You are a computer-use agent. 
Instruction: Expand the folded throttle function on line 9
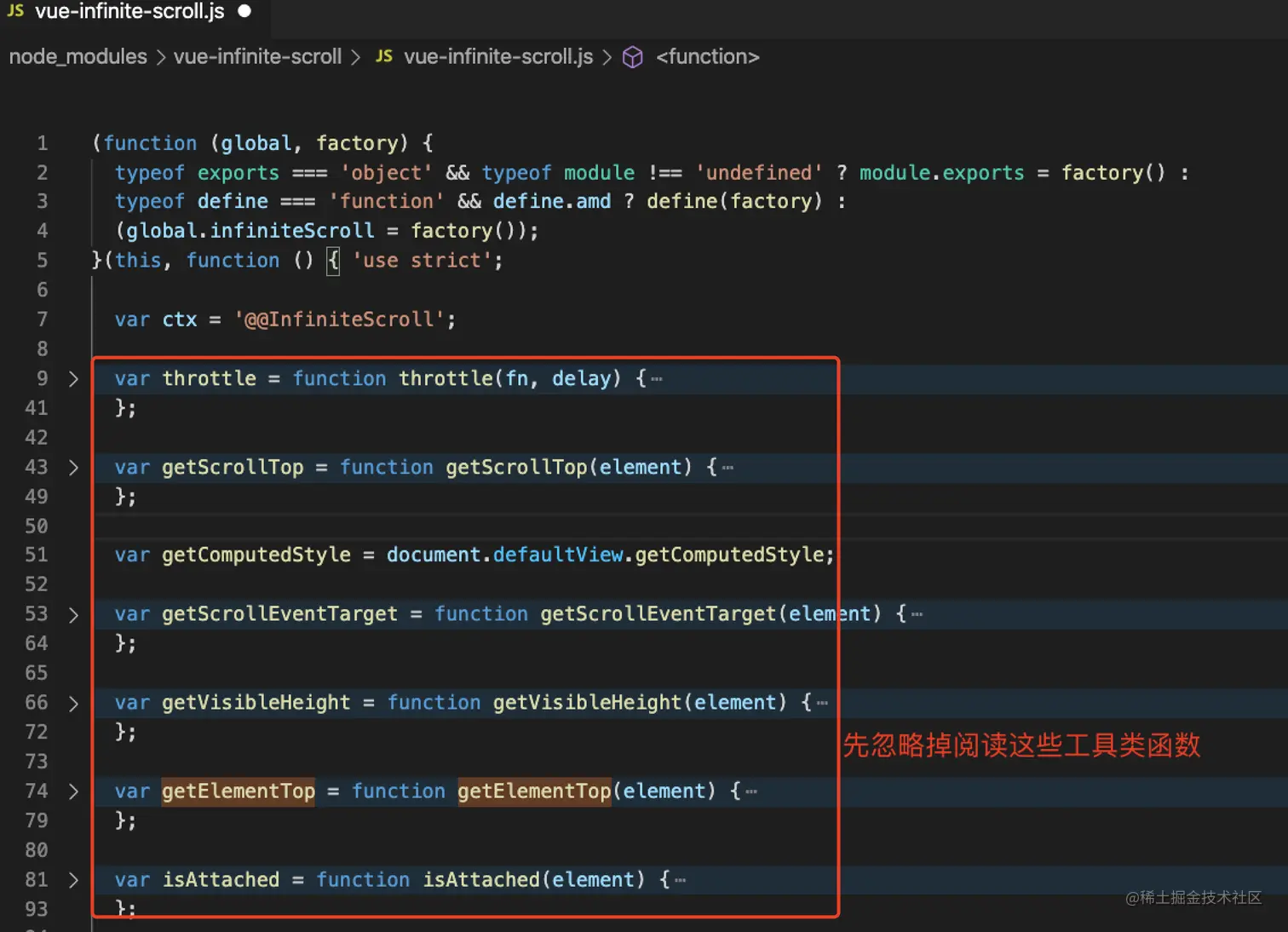click(73, 379)
